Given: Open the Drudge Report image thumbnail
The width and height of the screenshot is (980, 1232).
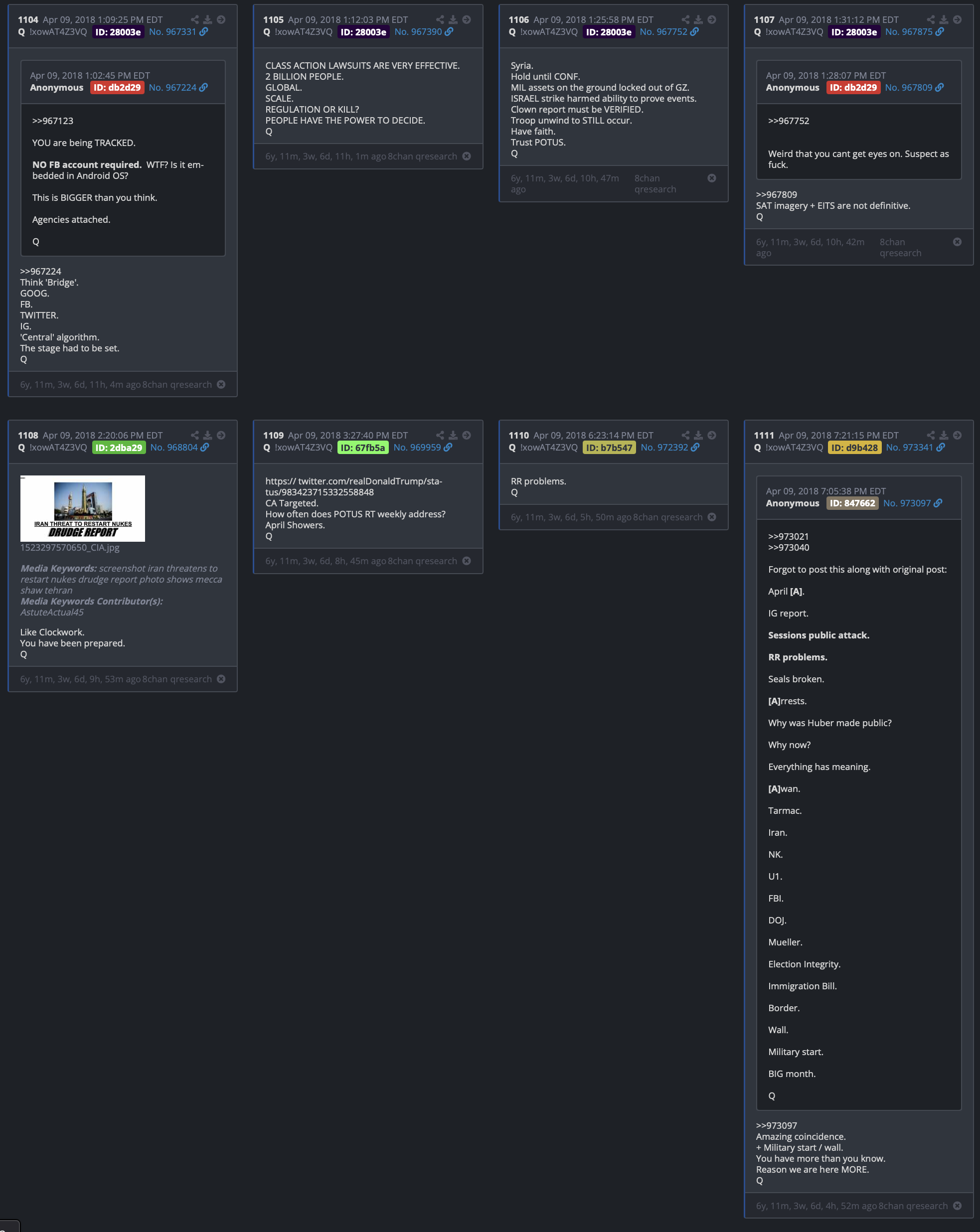Looking at the screenshot, I should coord(83,508).
